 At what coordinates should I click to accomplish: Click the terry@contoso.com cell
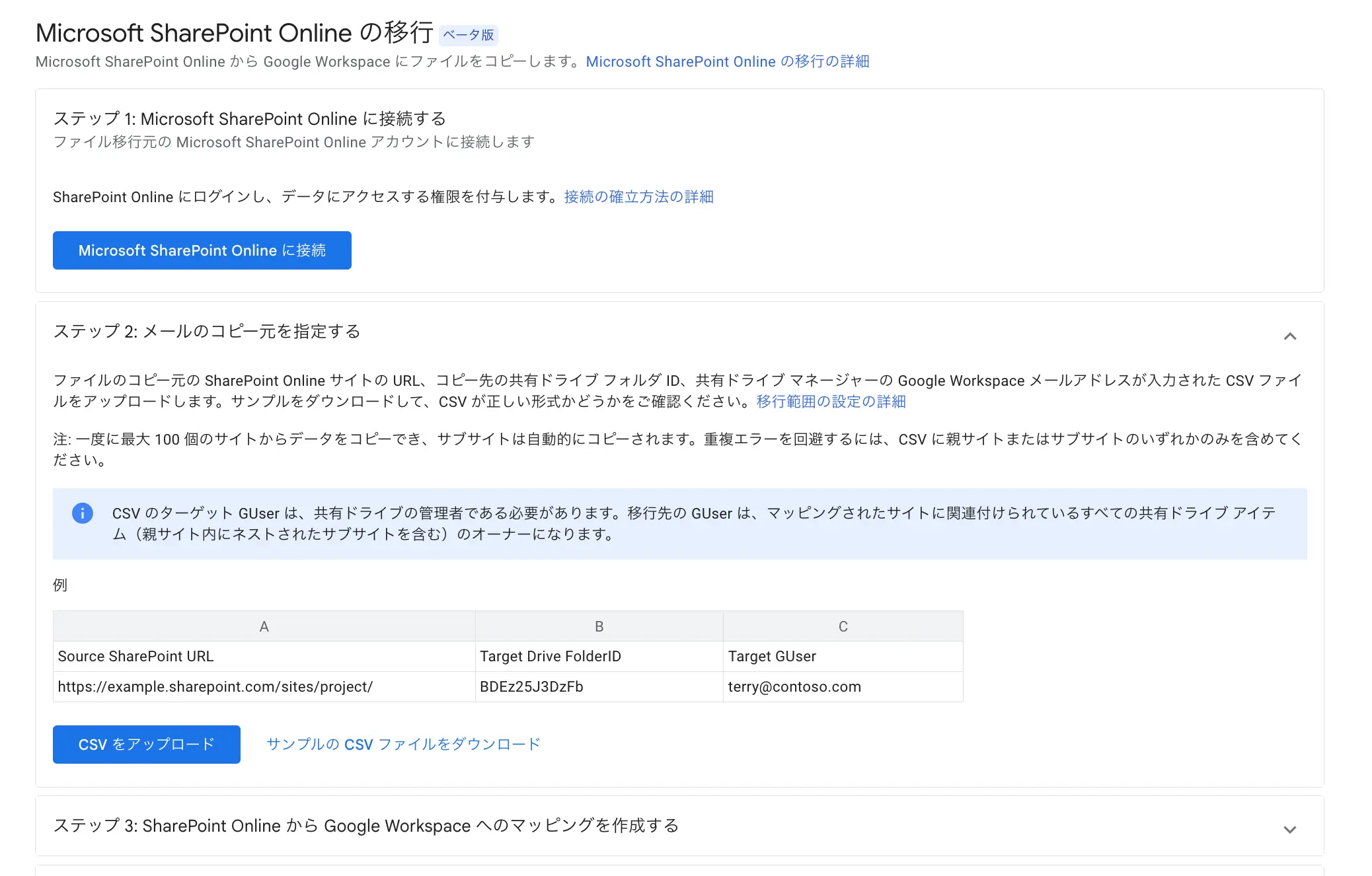click(843, 687)
